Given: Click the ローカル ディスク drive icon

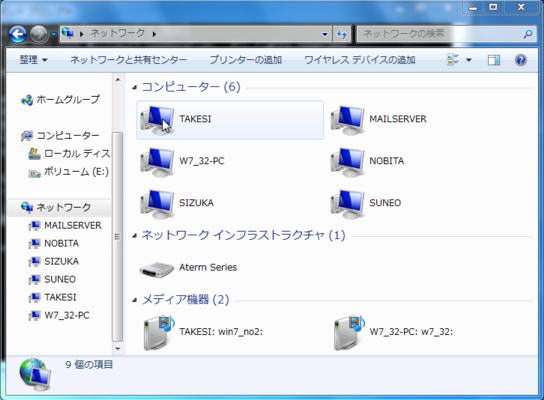Looking at the screenshot, I should pos(34,154).
